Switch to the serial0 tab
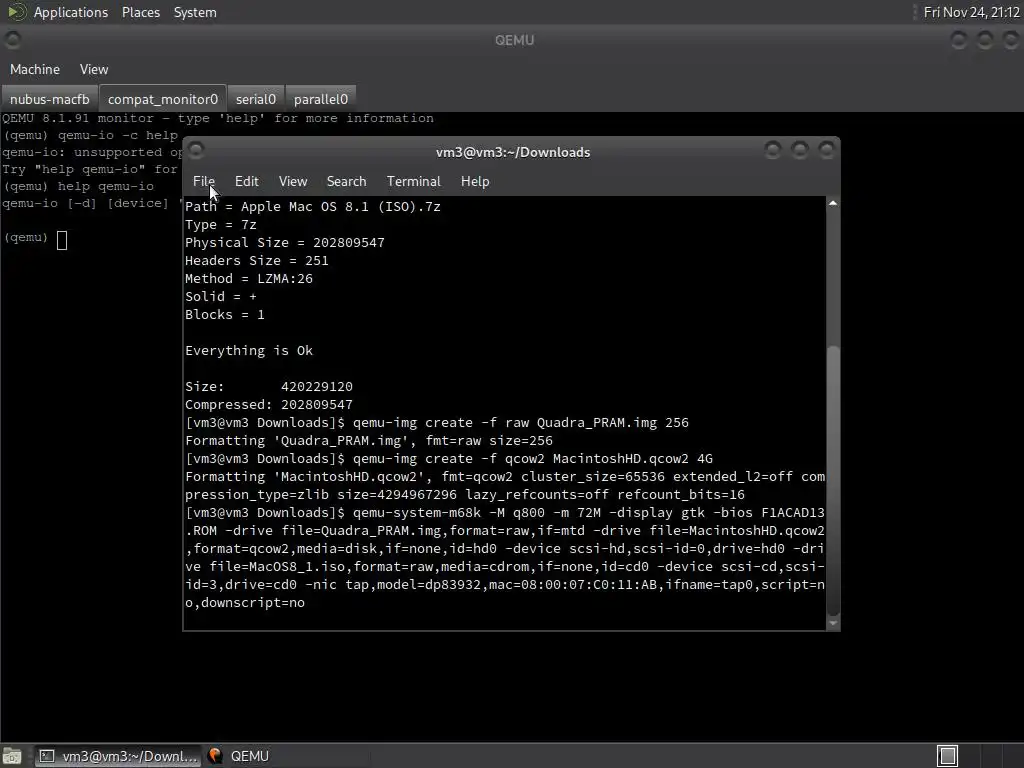1024x768 pixels. 255,99
